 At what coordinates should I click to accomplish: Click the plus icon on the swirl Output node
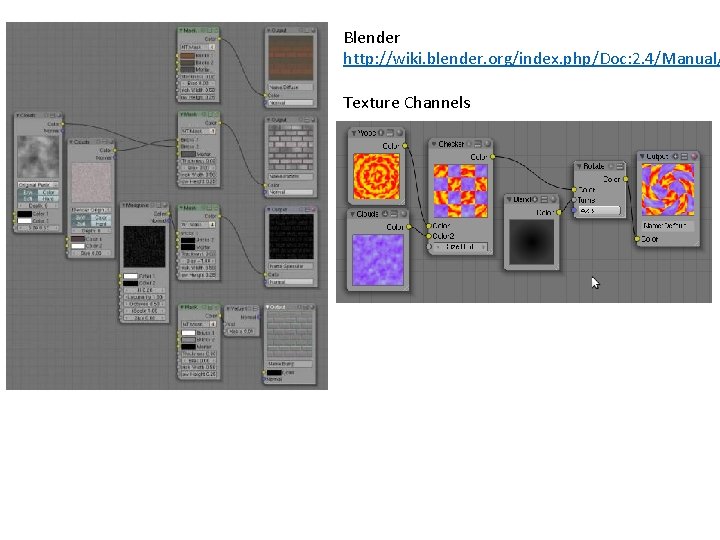click(x=675, y=157)
